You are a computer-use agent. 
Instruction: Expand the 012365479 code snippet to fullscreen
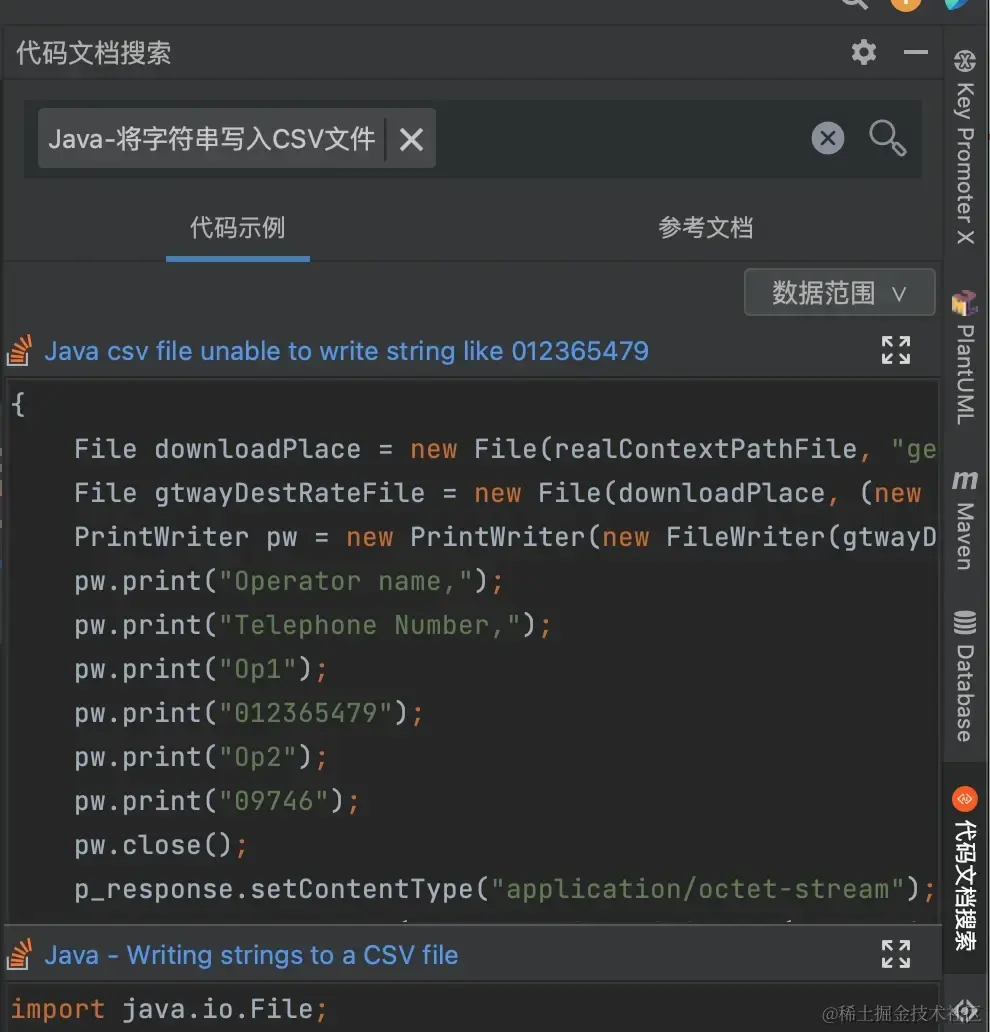(x=896, y=350)
